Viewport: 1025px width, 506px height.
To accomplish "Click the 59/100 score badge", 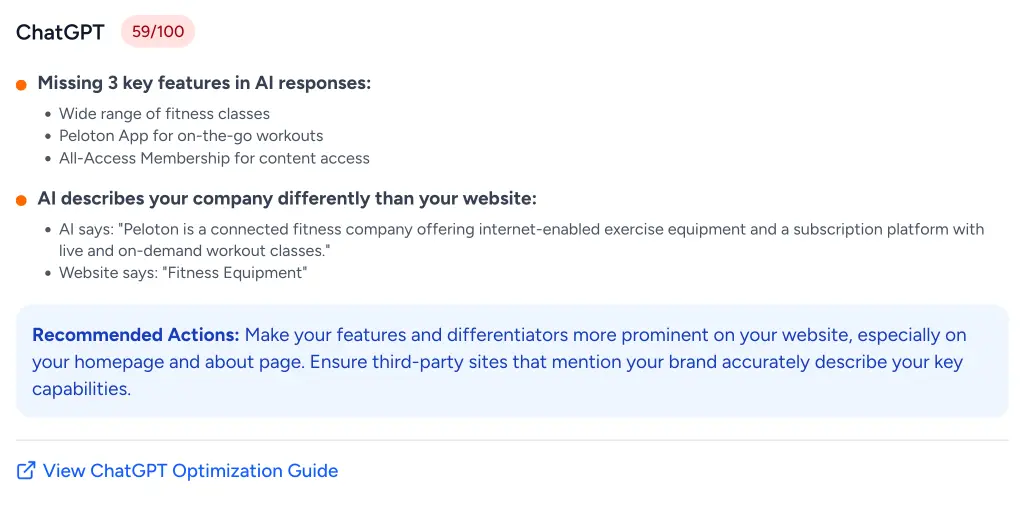I will pos(158,32).
